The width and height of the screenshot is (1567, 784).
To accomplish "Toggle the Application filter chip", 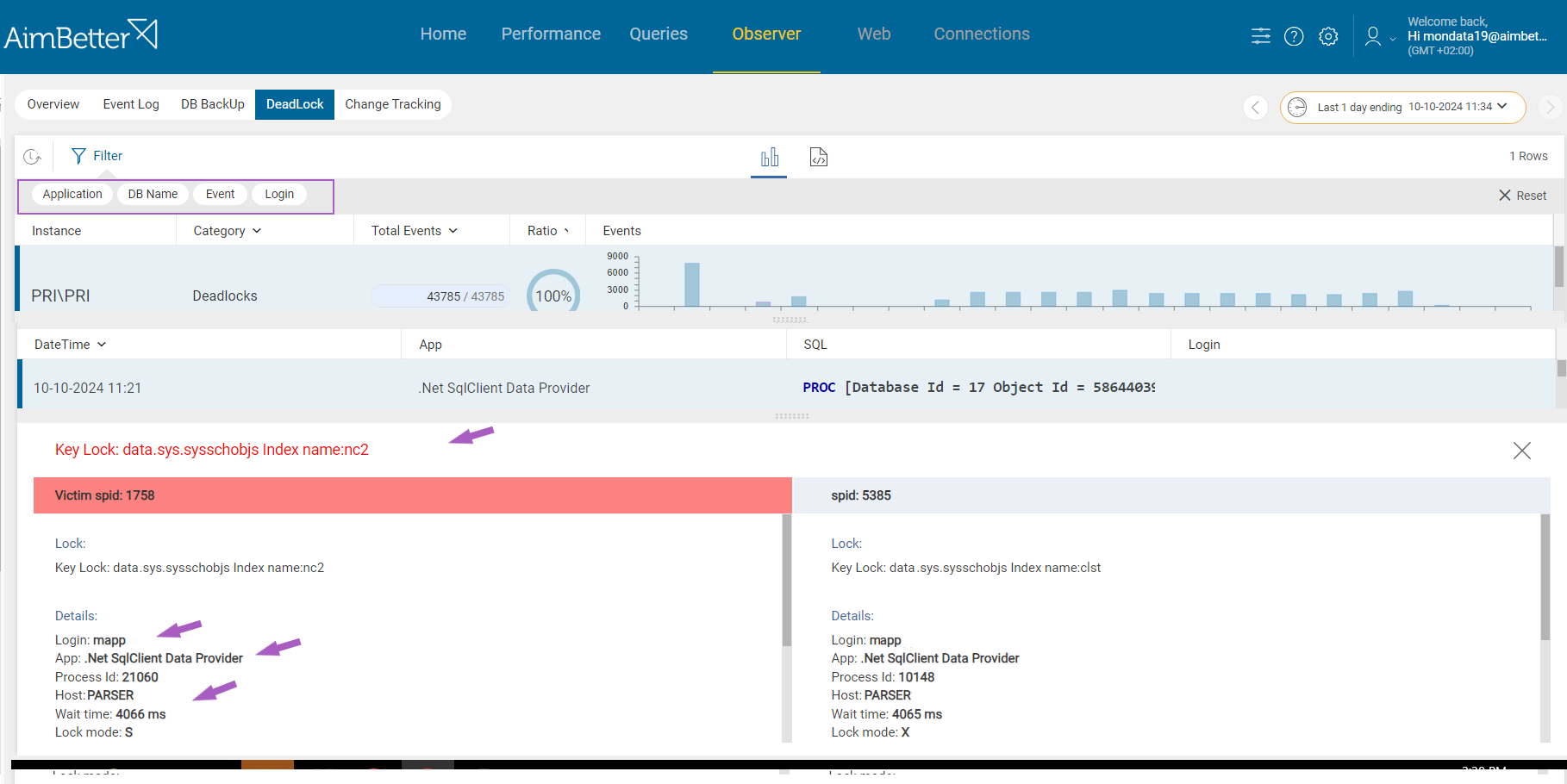I will [x=72, y=194].
